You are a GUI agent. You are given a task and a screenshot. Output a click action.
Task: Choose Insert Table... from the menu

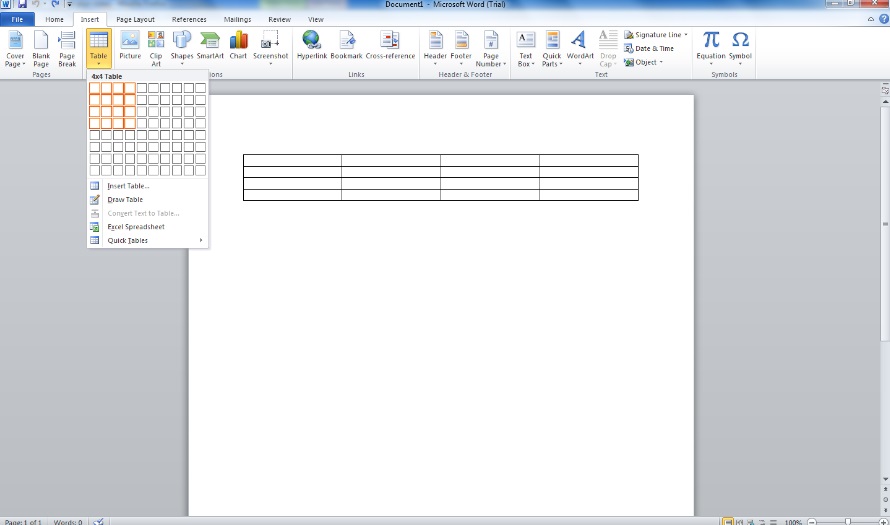128,186
